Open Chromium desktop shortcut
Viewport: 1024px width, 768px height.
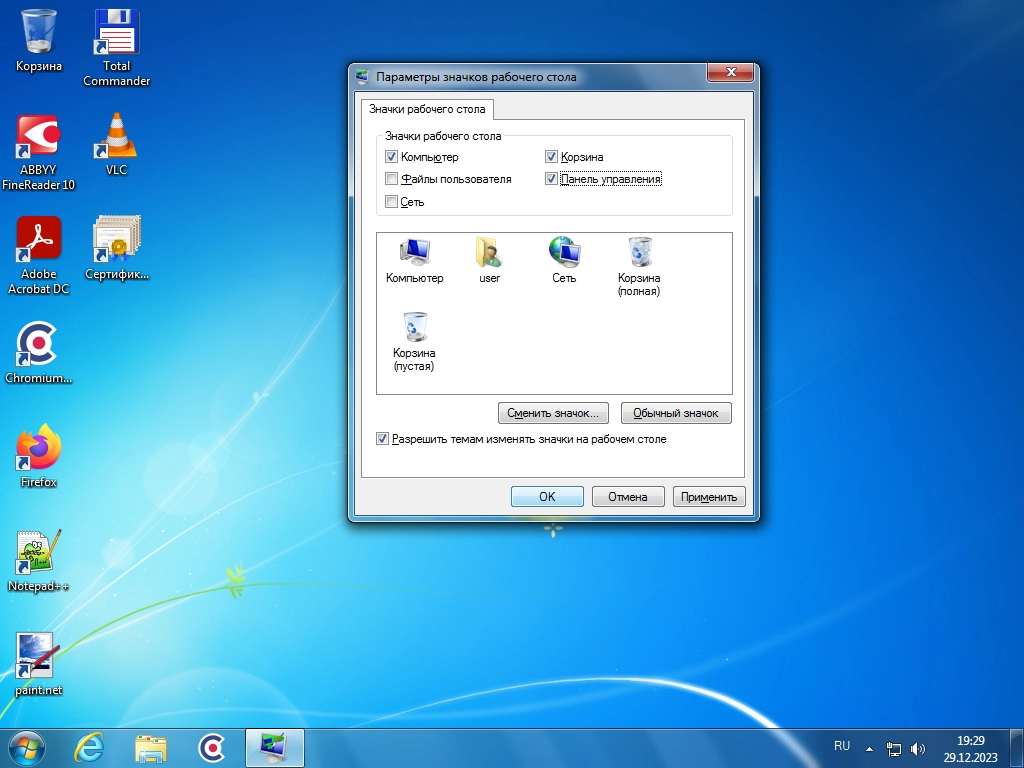(39, 352)
